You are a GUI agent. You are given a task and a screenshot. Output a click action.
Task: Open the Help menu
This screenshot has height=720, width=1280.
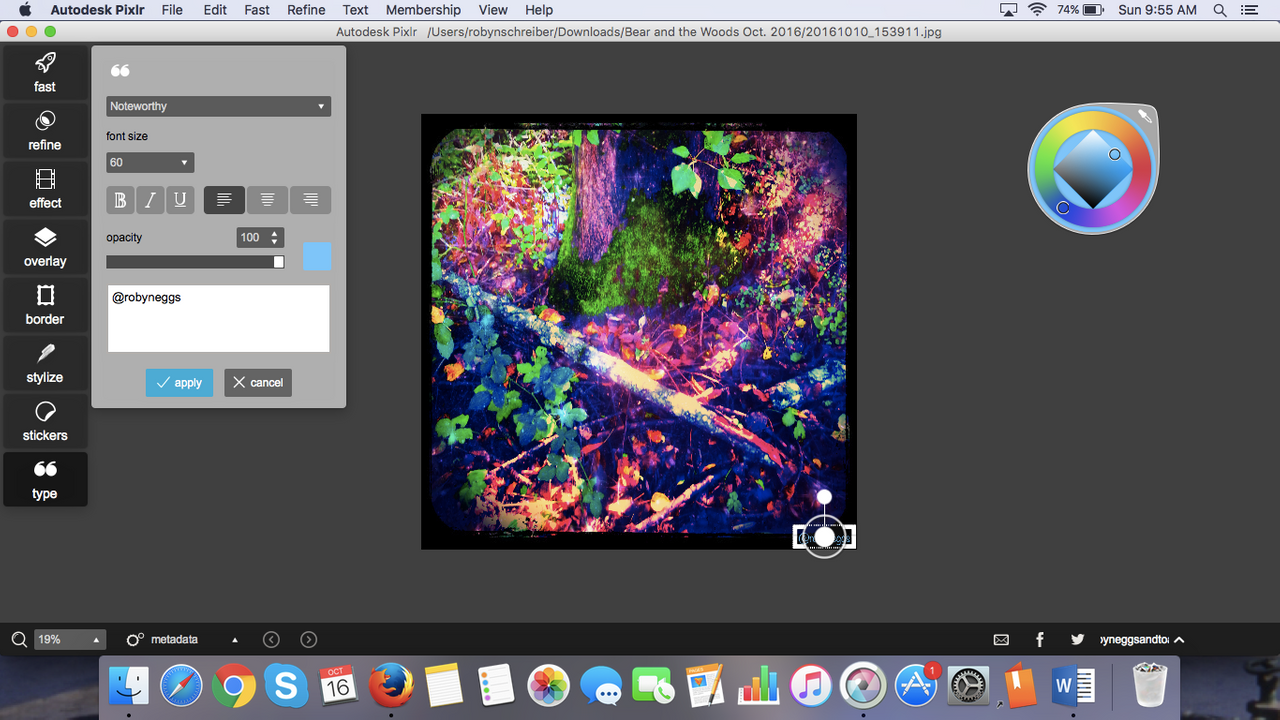tap(539, 10)
